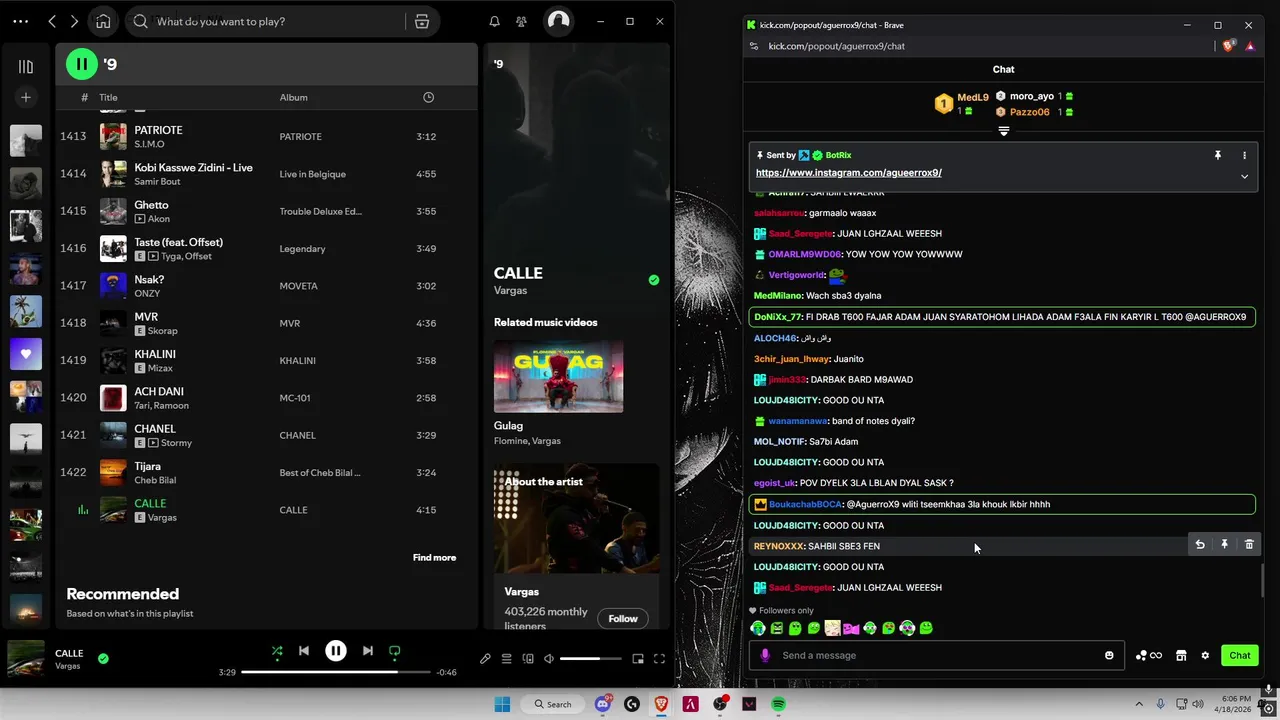This screenshot has width=1280, height=720.
Task: Create a new playlist with plus icon
Action: pyautogui.click(x=26, y=97)
